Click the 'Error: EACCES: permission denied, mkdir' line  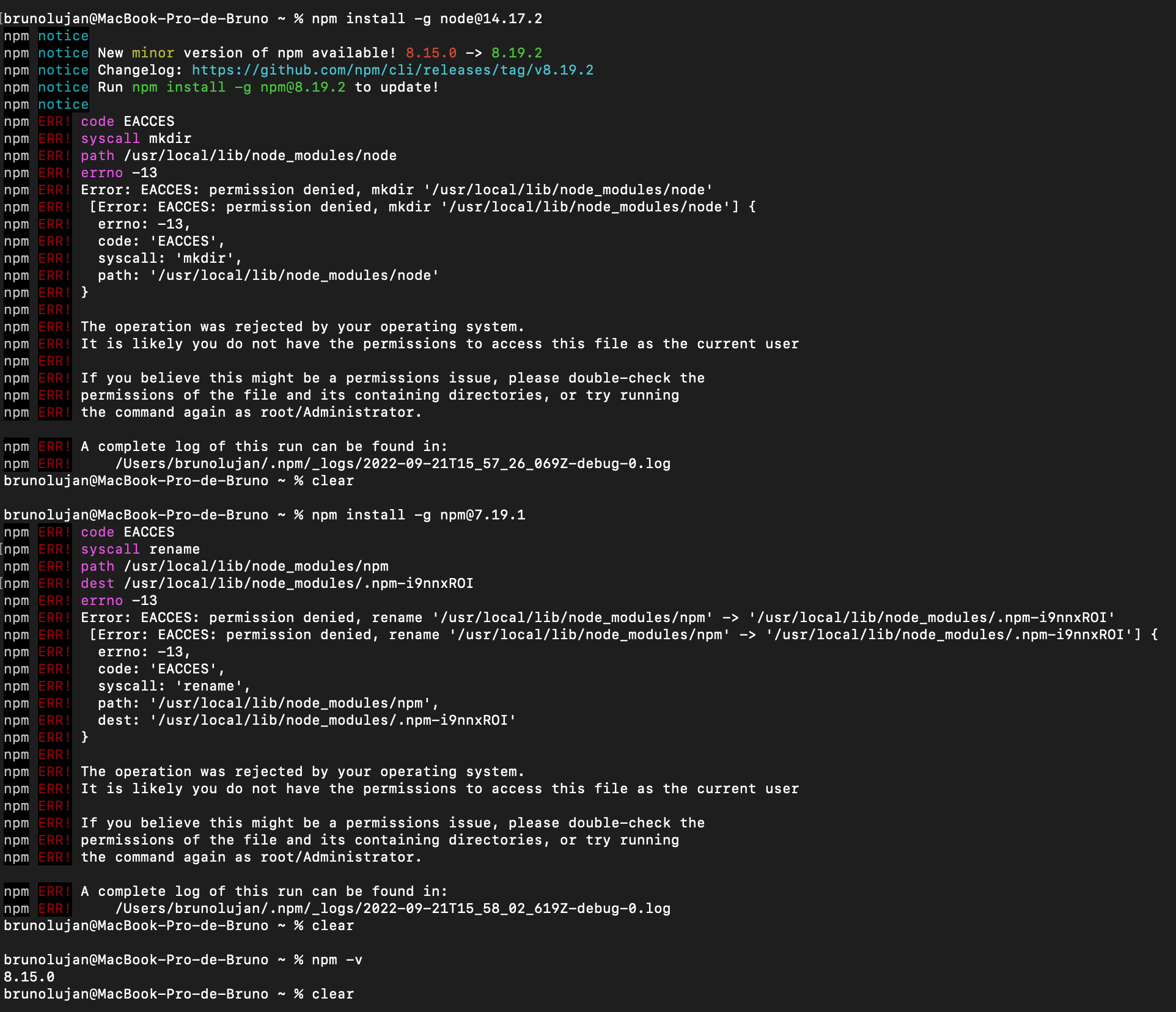coord(397,190)
